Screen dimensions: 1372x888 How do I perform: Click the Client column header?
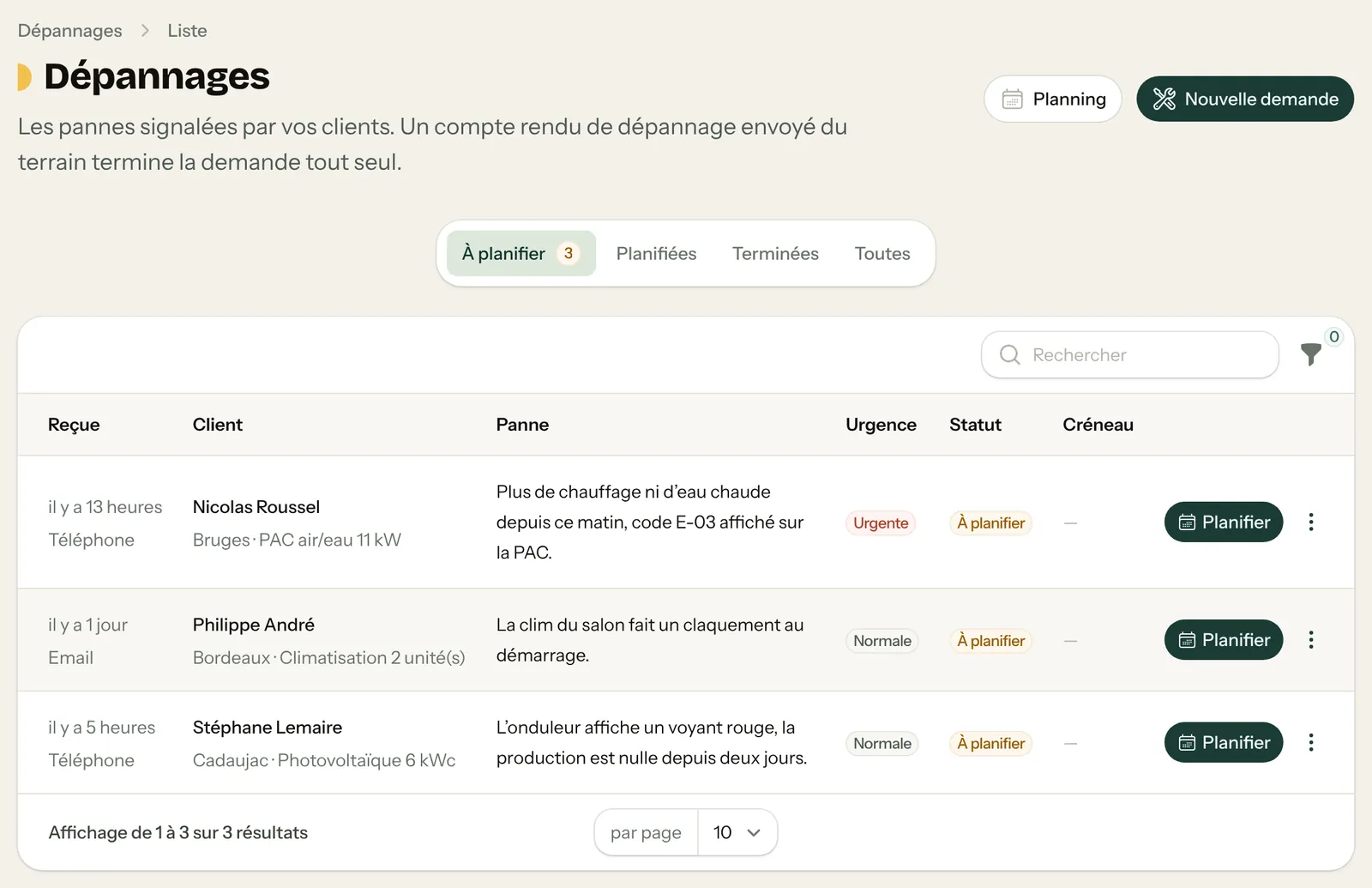coord(218,425)
